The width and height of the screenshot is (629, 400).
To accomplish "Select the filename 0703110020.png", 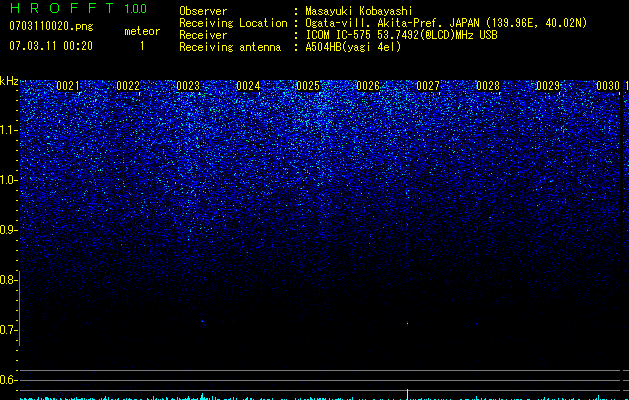I will (x=51, y=26).
